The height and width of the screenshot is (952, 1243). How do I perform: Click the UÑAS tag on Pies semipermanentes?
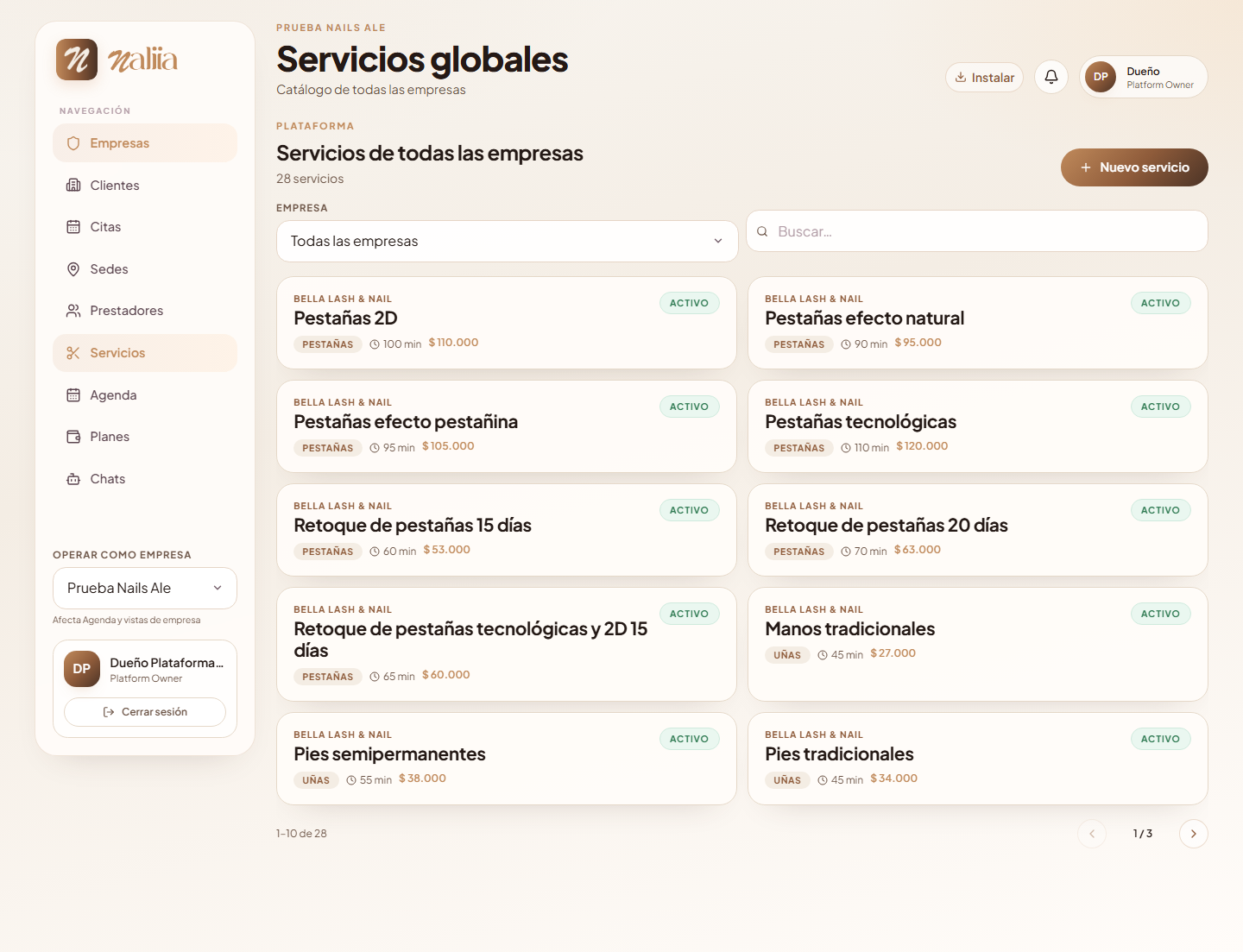click(x=316, y=780)
